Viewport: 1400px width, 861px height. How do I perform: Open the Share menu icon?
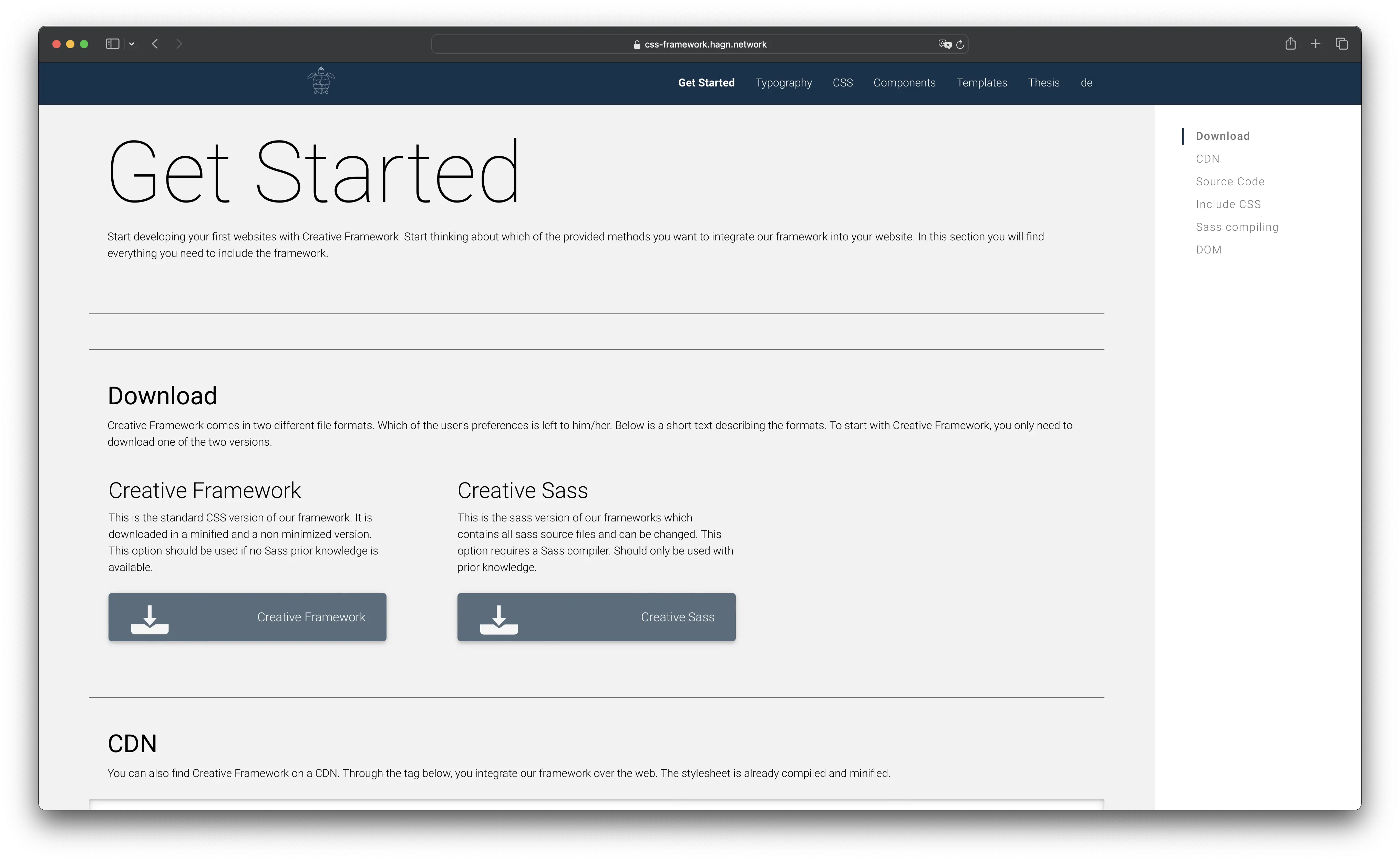click(x=1290, y=44)
